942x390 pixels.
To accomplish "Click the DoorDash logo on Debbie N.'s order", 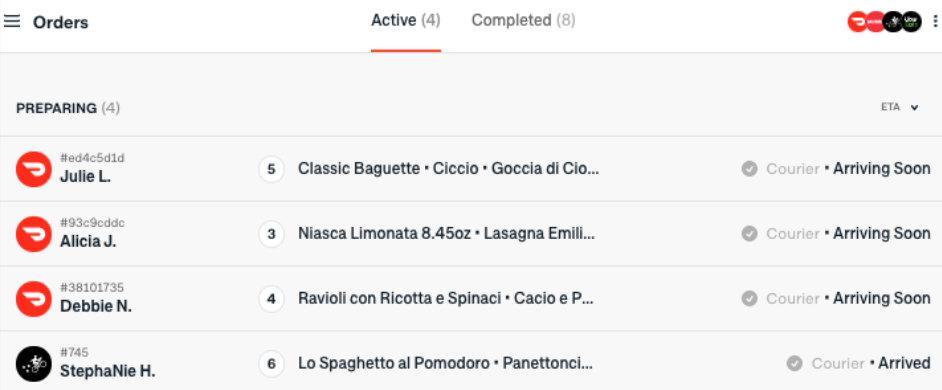I will coord(34,299).
